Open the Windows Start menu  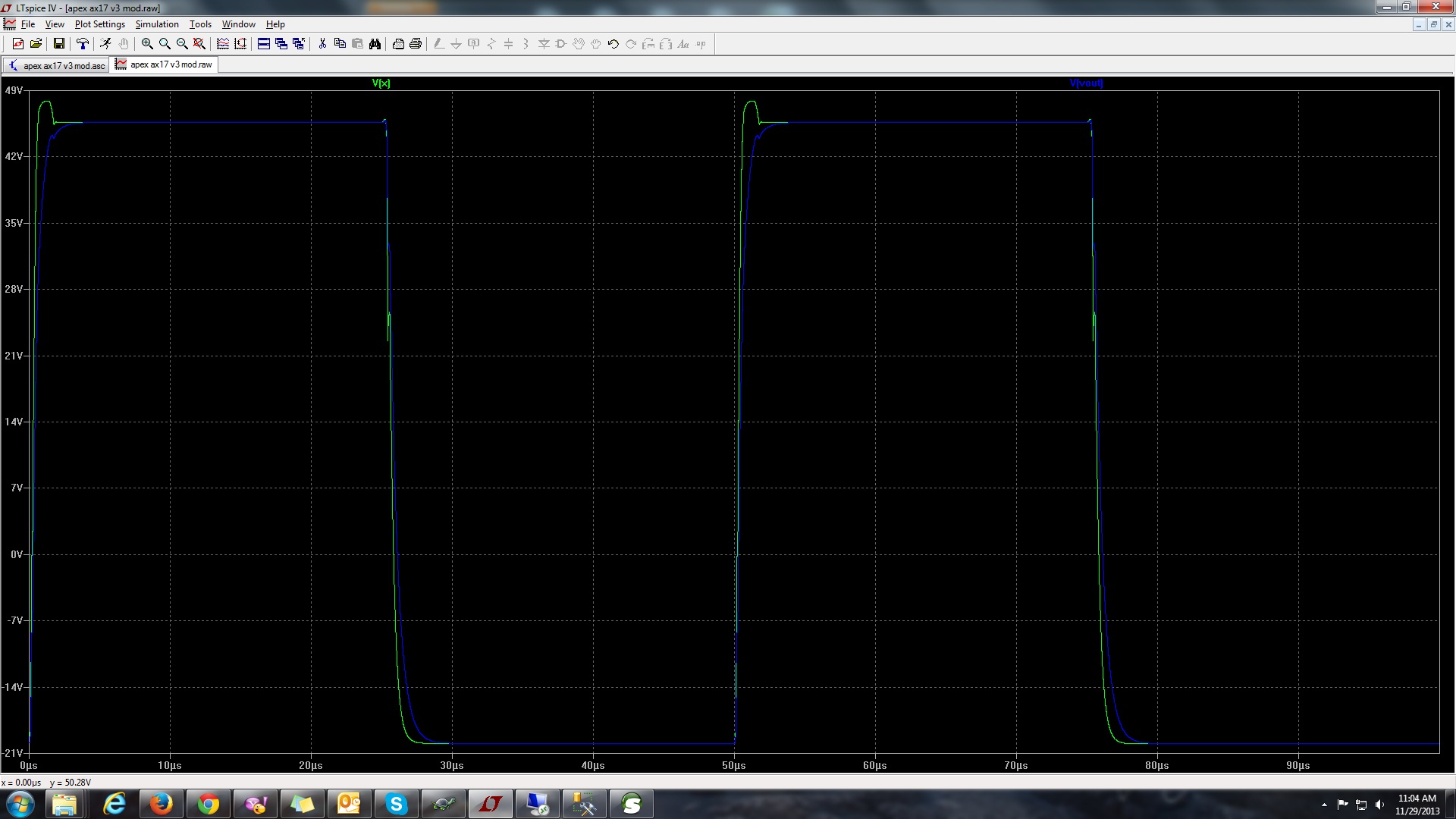click(x=20, y=804)
